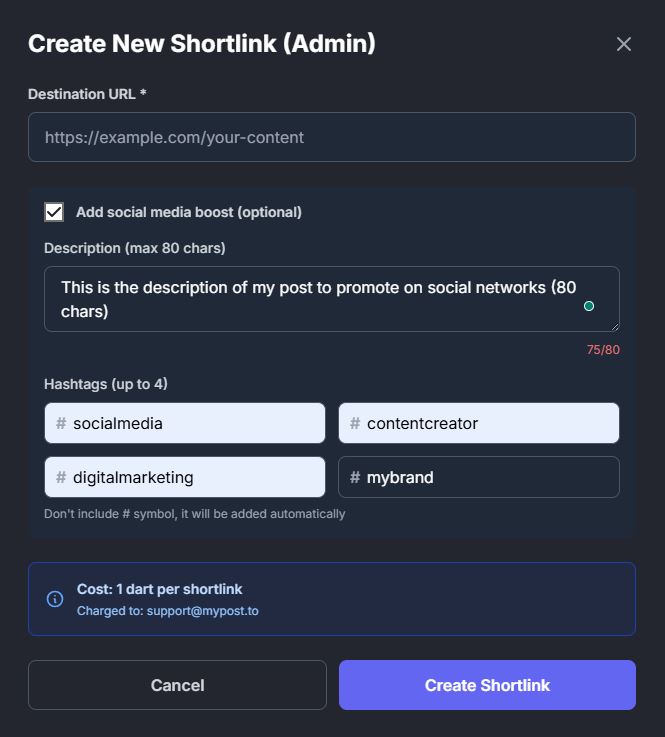Viewport: 665px width, 737px height.
Task: Click the hash symbol before contentcreator
Action: click(355, 423)
